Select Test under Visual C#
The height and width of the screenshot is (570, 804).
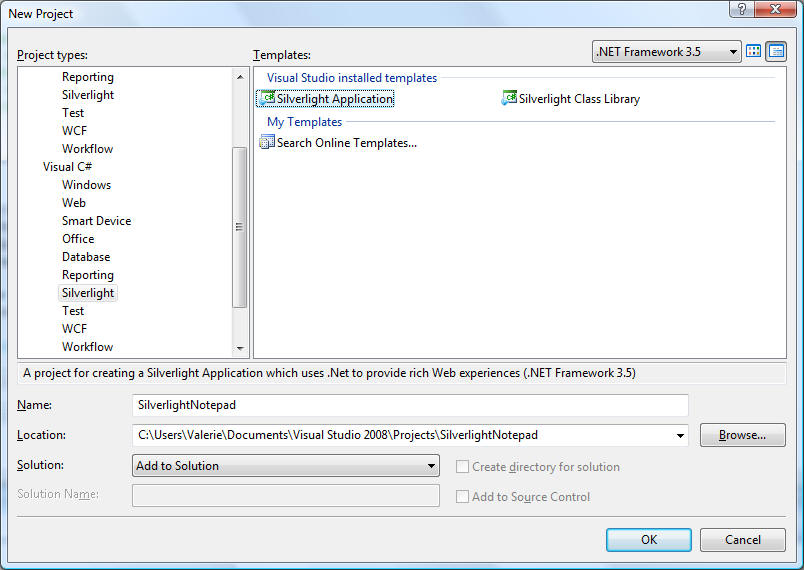(x=73, y=311)
